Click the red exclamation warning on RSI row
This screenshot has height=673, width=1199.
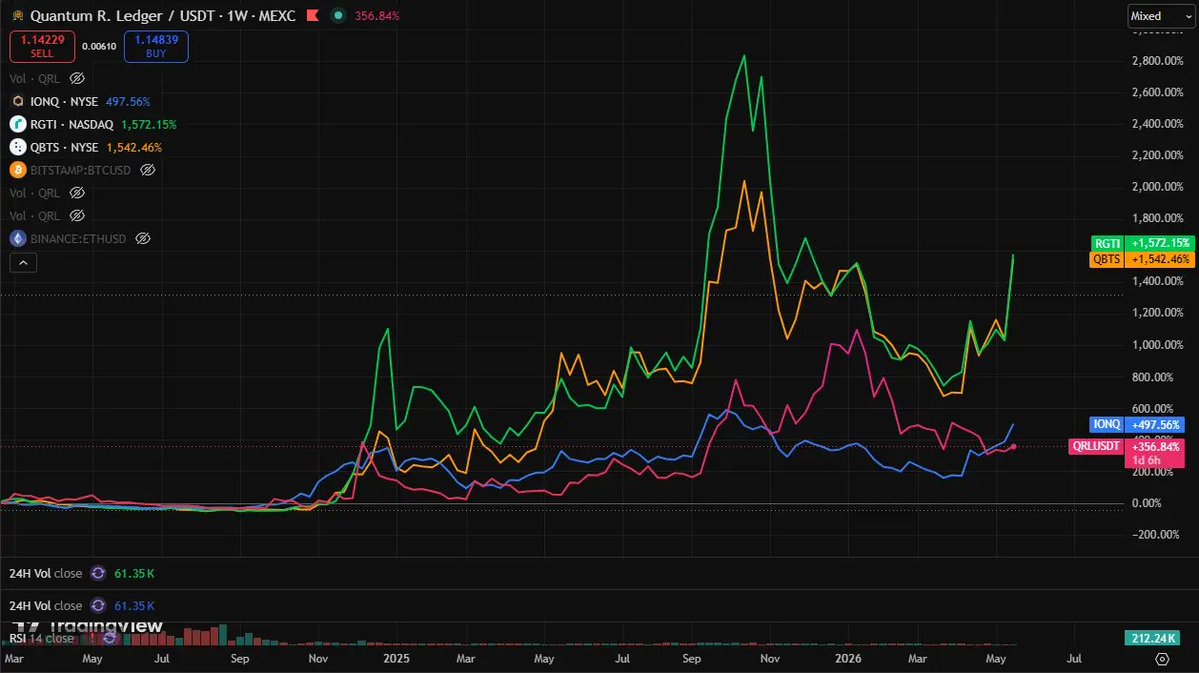(93, 637)
